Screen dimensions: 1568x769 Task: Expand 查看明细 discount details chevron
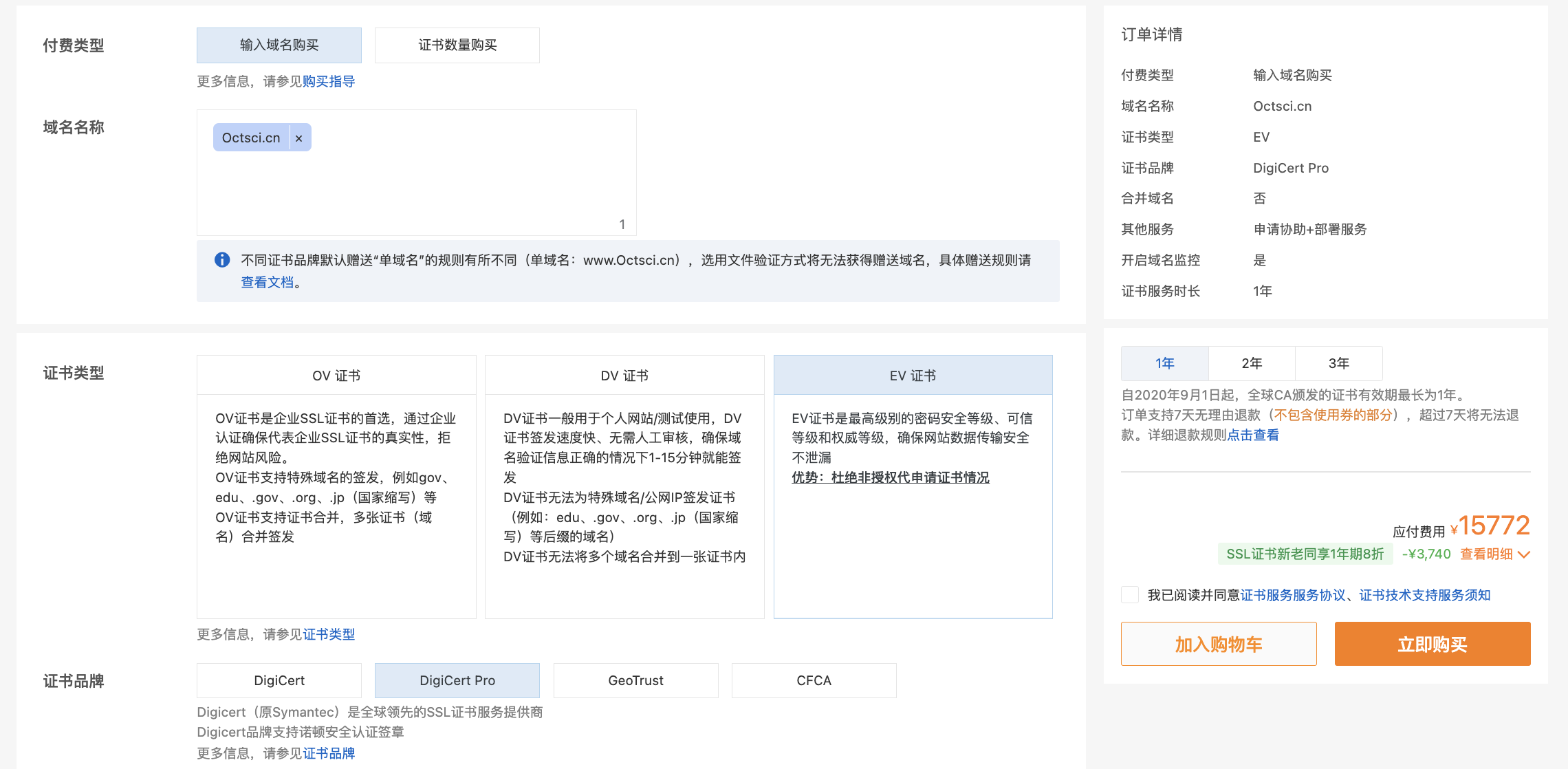pos(1524,554)
